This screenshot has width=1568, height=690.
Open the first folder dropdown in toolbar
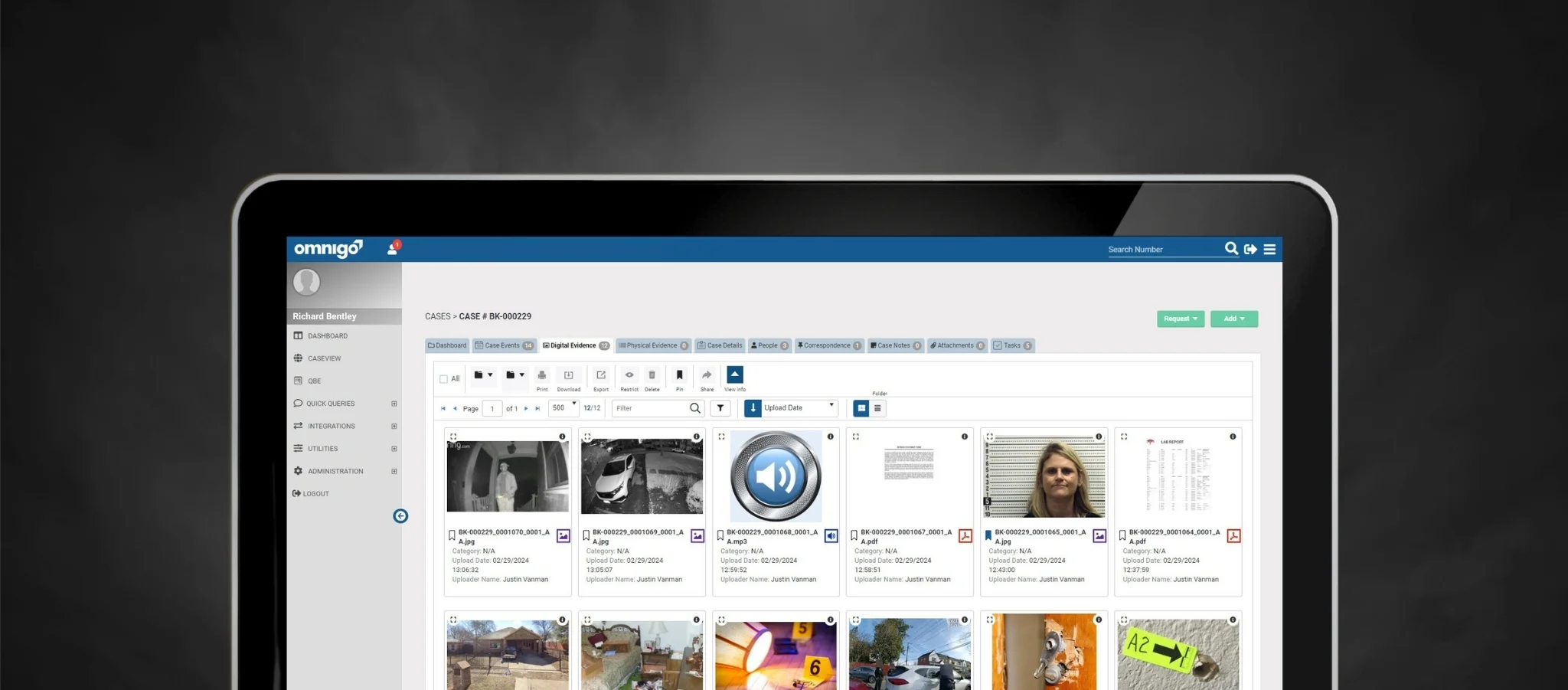(x=483, y=375)
